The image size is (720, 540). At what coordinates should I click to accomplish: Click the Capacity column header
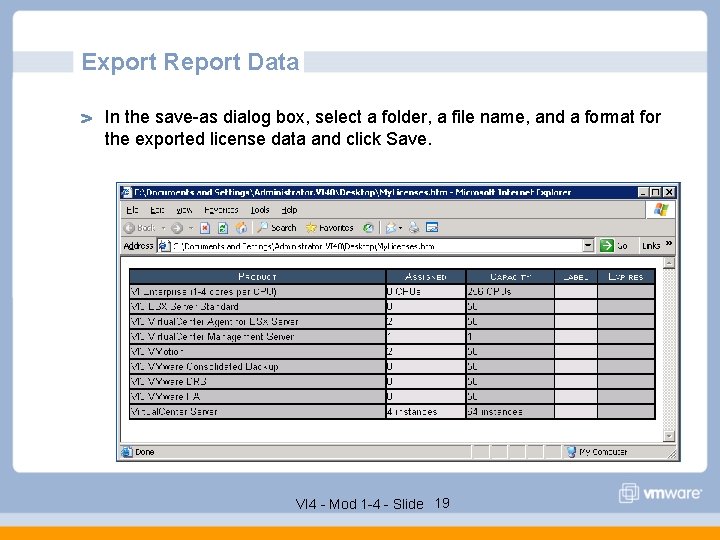click(x=510, y=277)
